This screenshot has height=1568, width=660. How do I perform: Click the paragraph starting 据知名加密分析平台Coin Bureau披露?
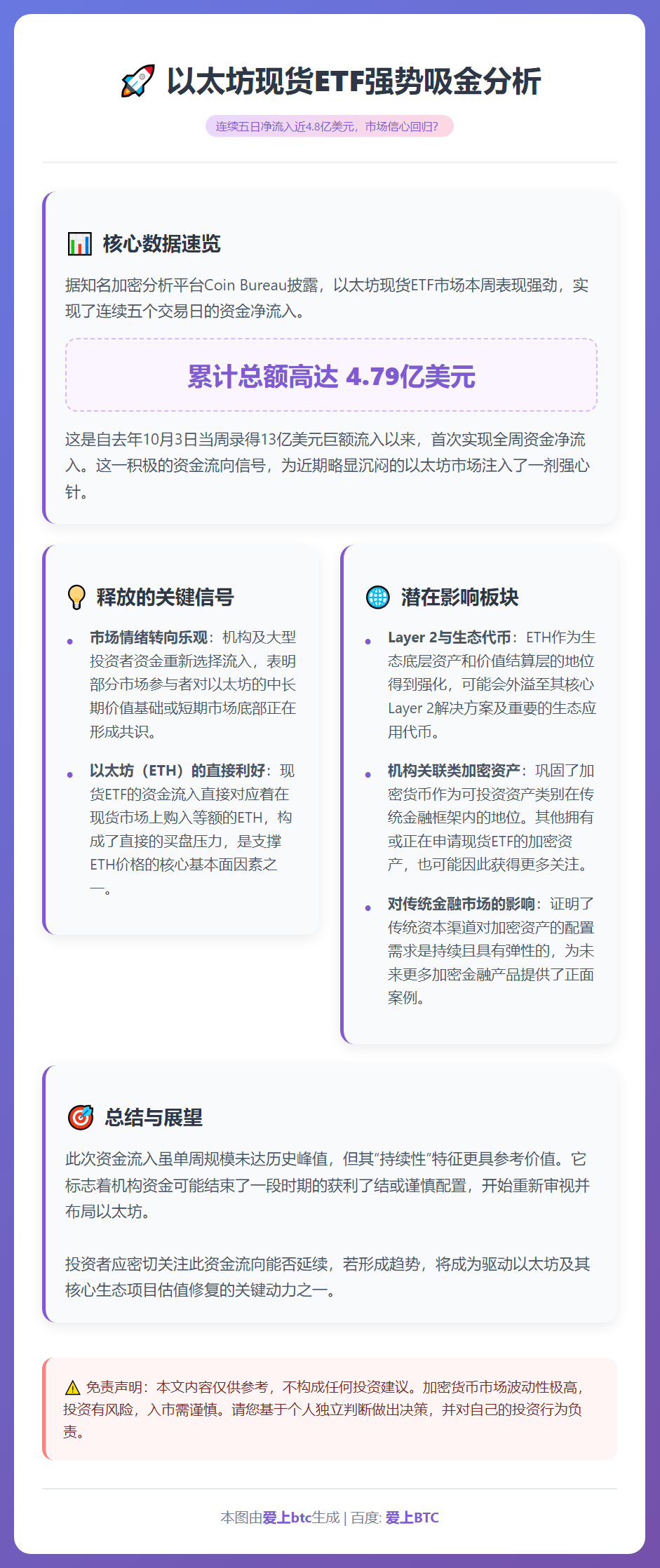[x=327, y=298]
